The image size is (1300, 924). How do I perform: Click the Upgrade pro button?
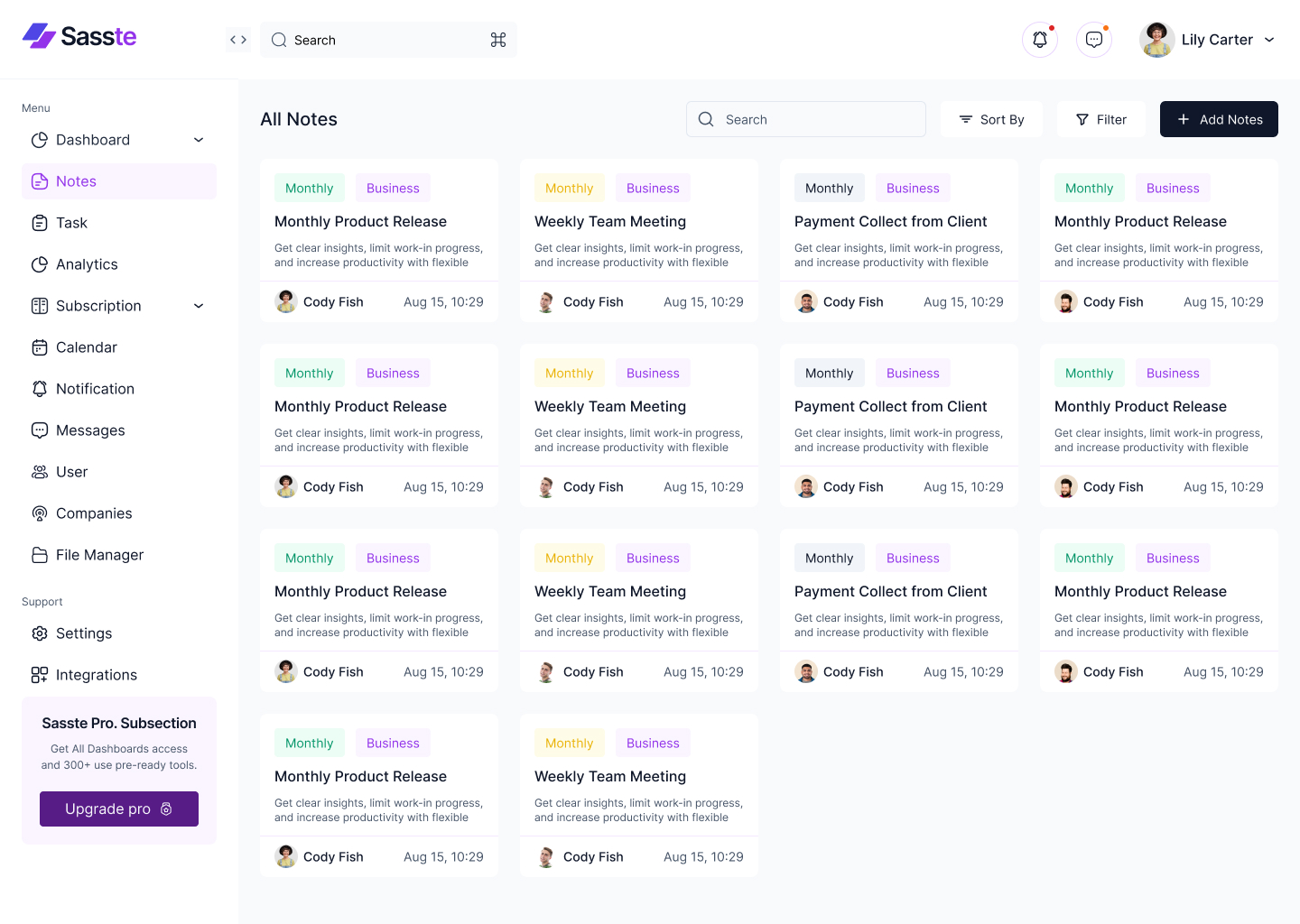click(x=118, y=808)
